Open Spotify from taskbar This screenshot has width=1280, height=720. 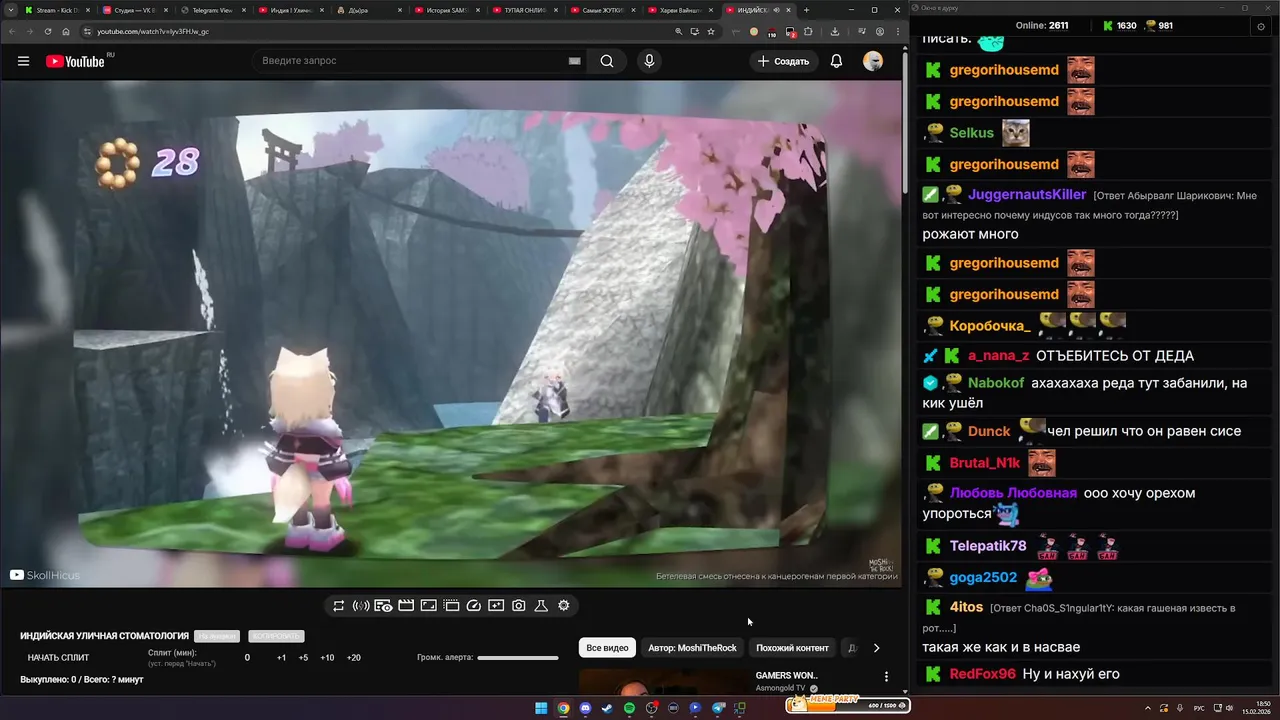click(x=629, y=708)
